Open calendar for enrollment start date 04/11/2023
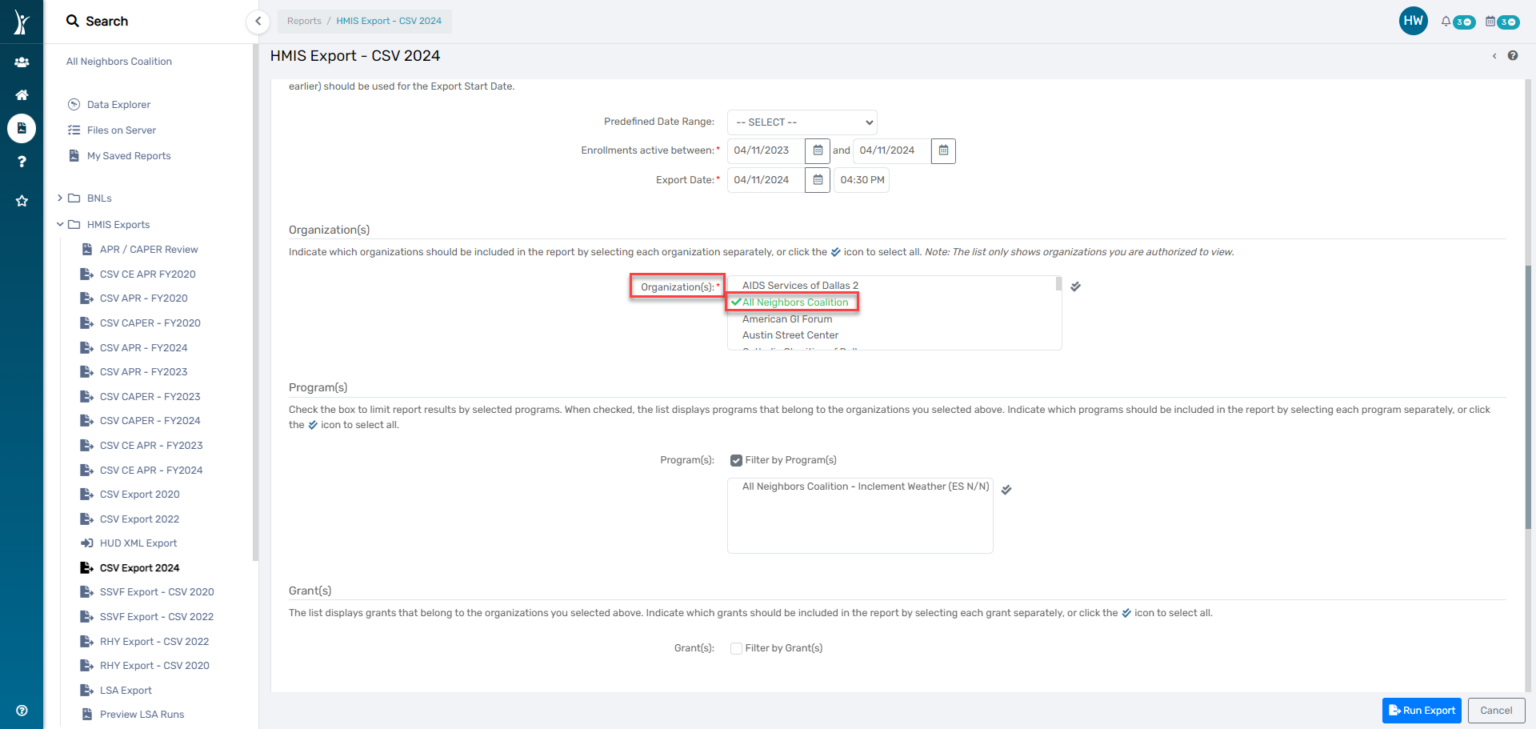This screenshot has width=1536, height=729. [818, 151]
